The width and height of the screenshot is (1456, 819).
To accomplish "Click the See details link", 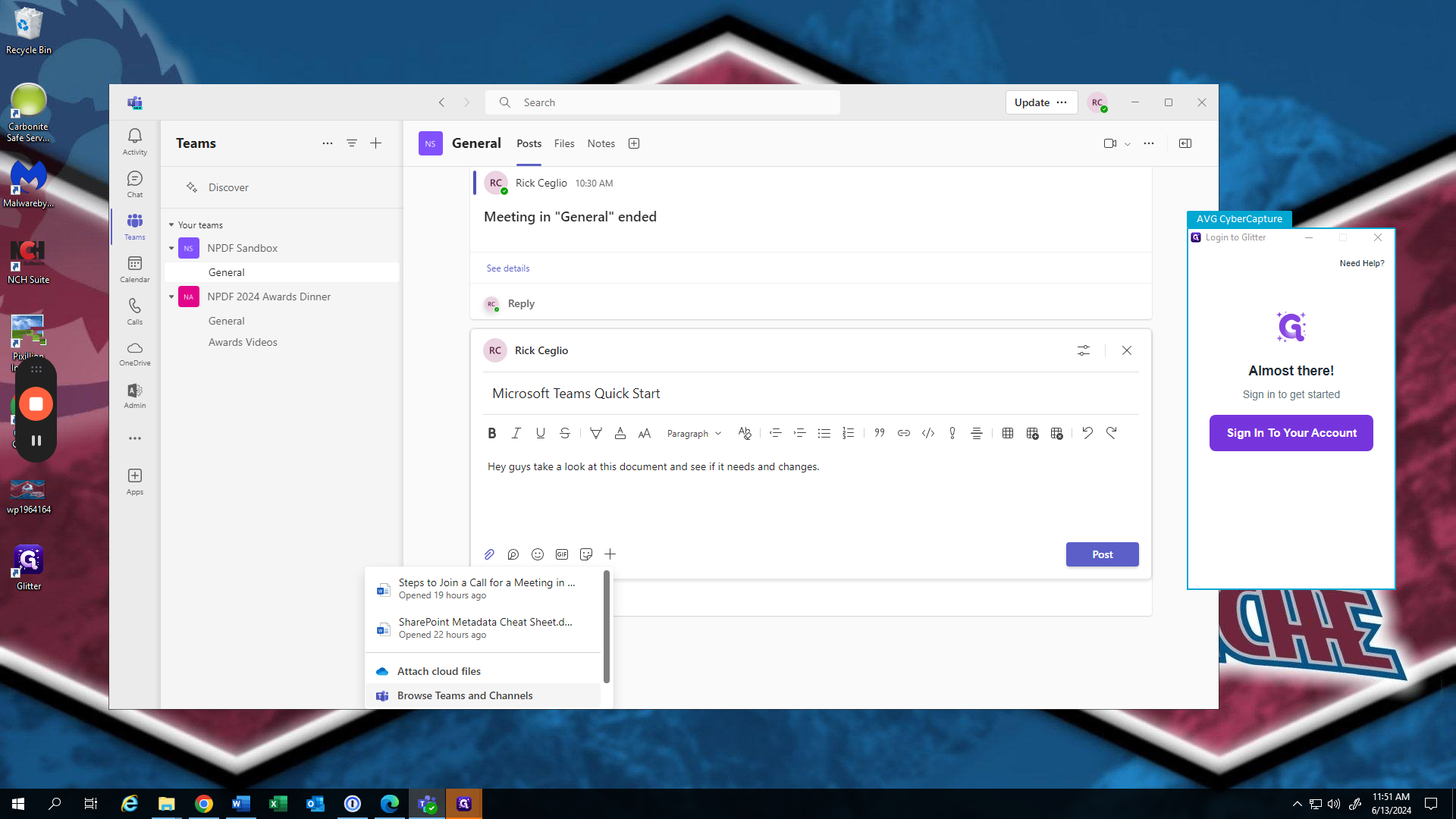I will point(507,268).
